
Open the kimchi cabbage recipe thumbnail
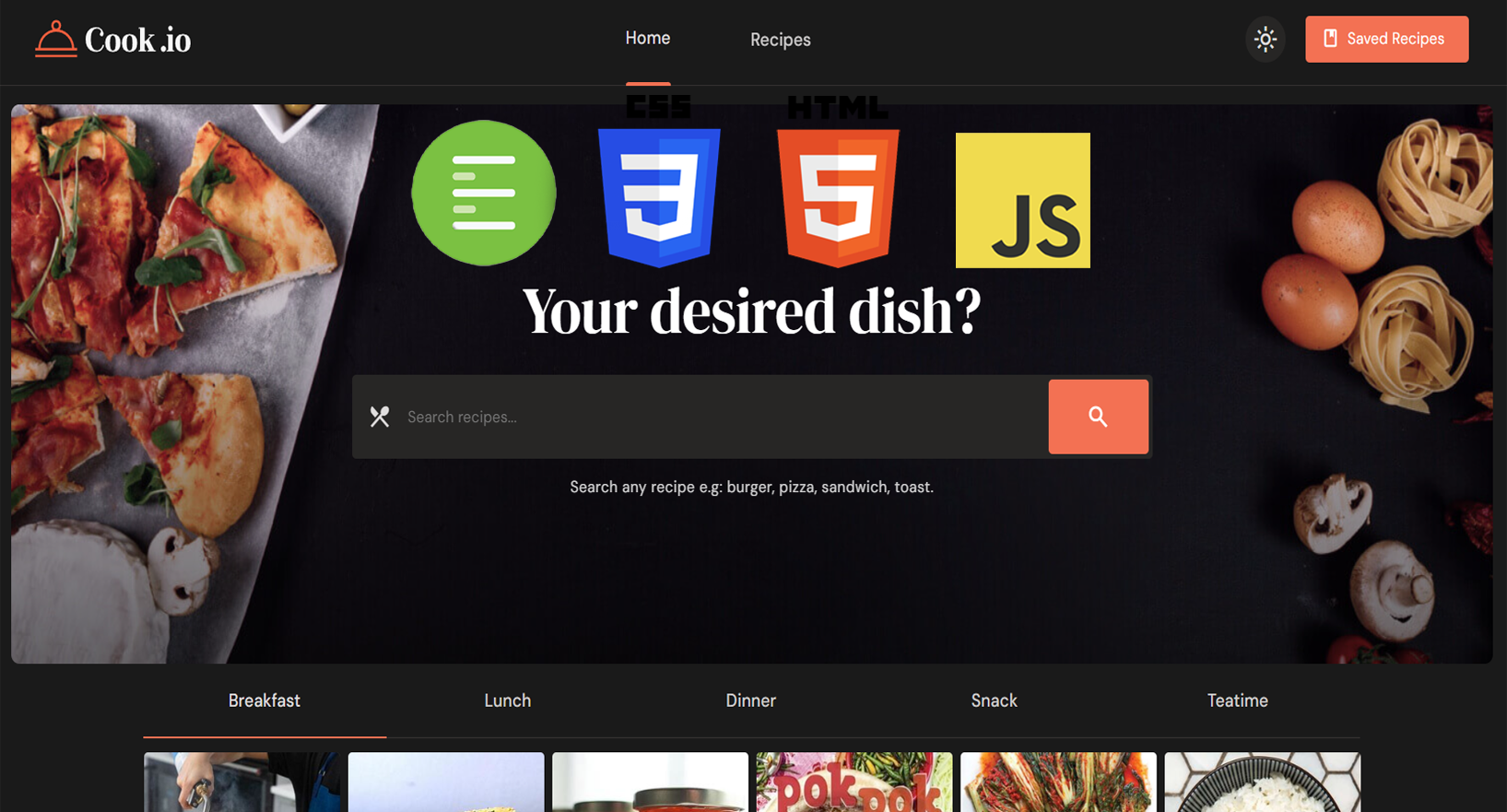click(1058, 782)
